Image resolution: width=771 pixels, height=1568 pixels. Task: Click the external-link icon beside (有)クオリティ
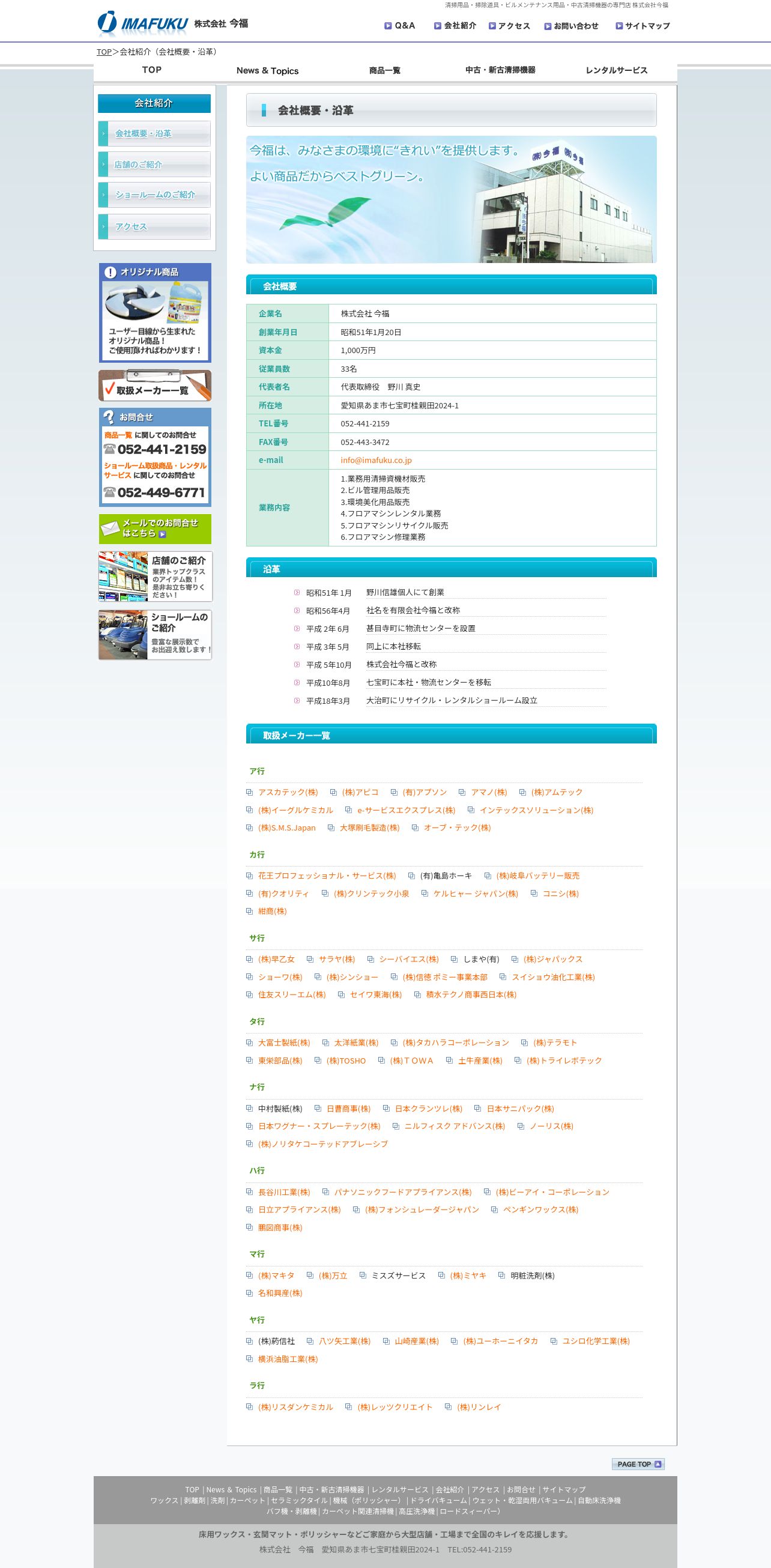(250, 893)
